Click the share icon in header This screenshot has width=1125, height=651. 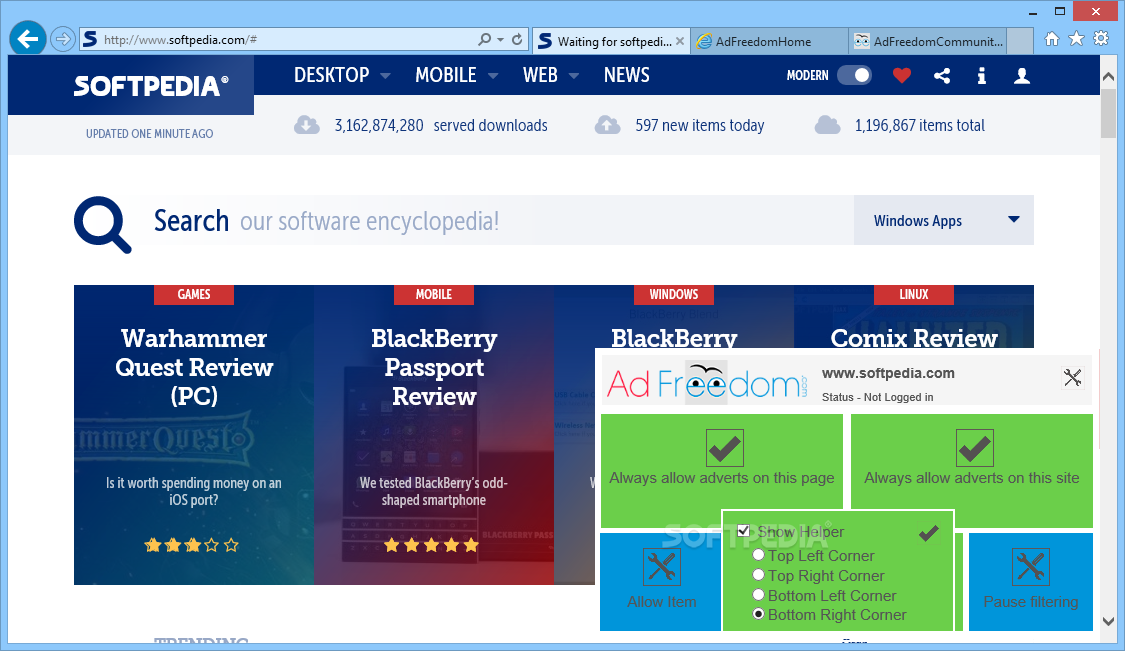942,75
